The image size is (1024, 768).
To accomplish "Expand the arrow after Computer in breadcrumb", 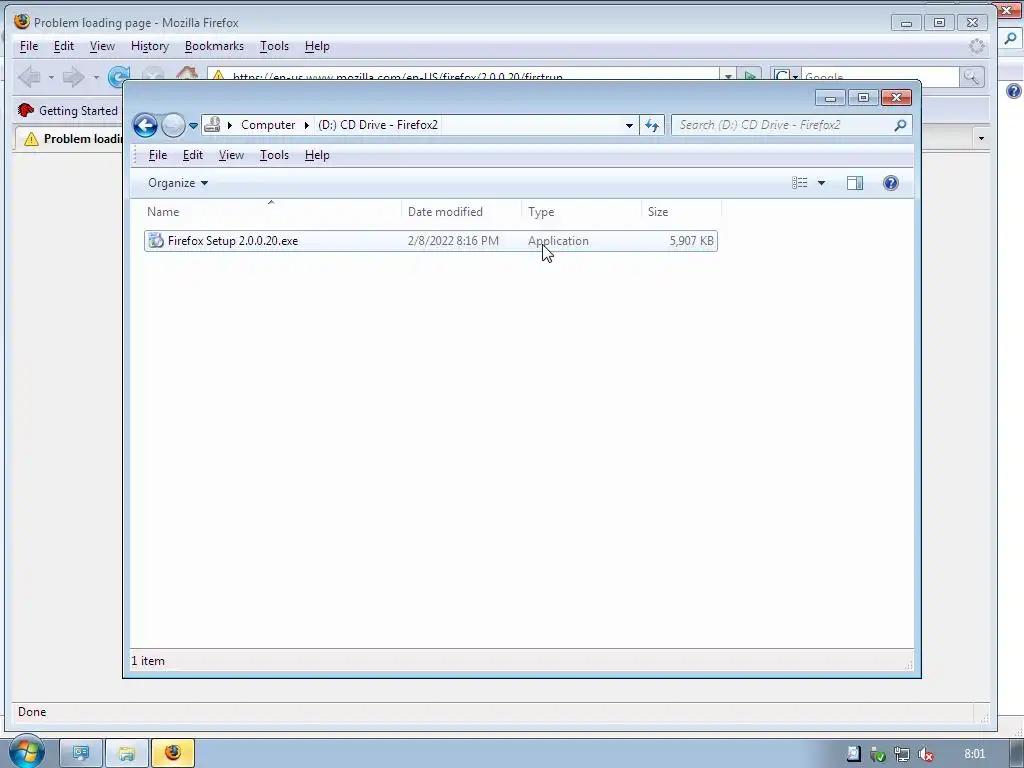I will tap(306, 125).
